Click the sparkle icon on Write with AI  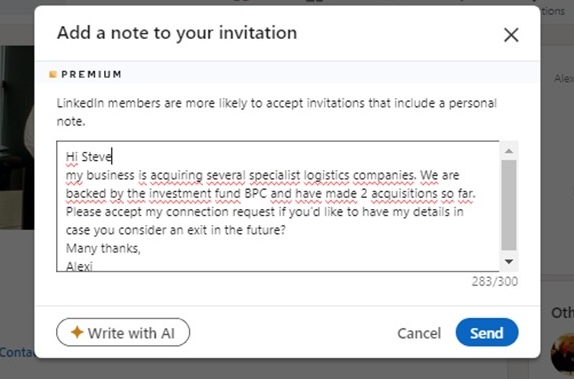77,332
